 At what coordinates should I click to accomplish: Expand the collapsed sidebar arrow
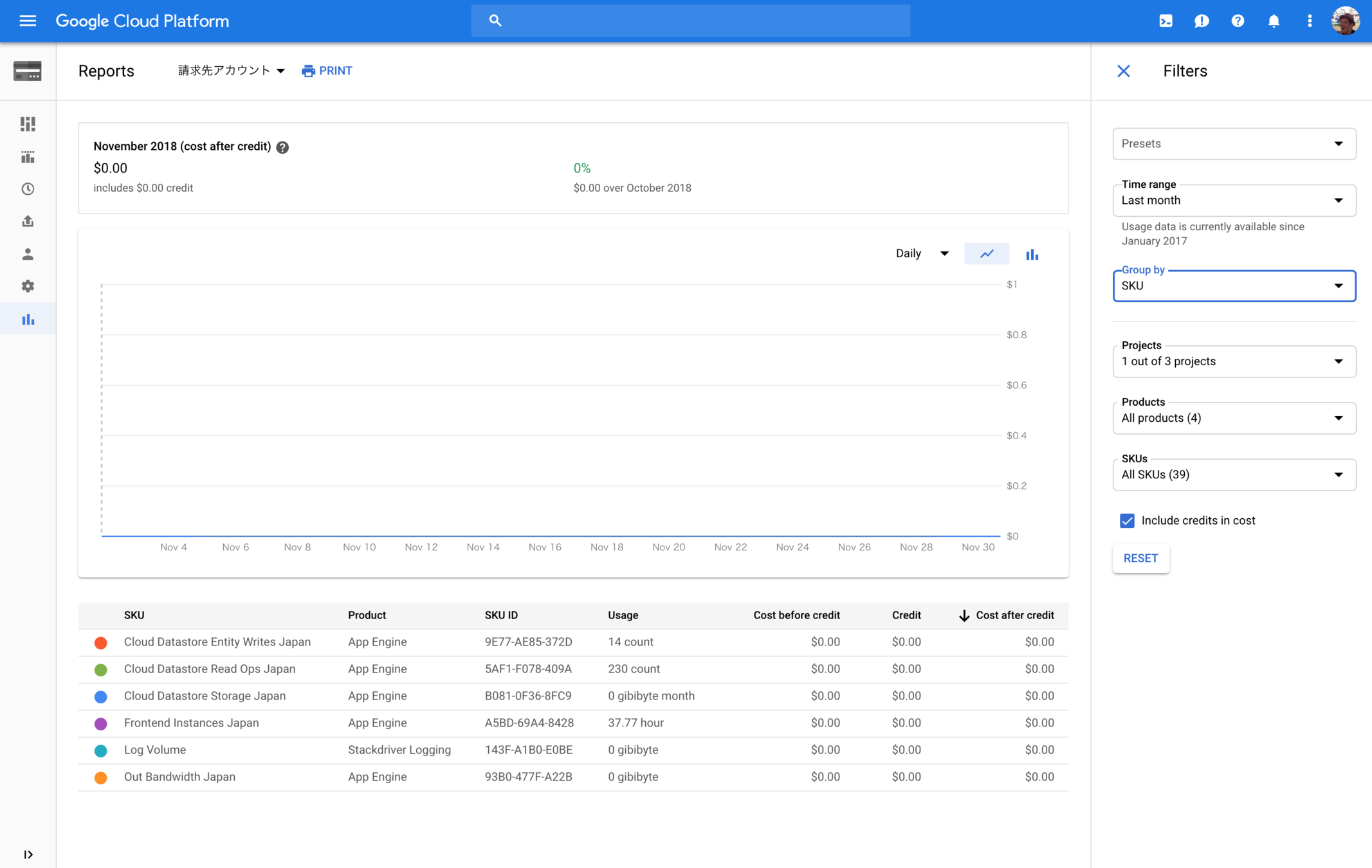28,854
